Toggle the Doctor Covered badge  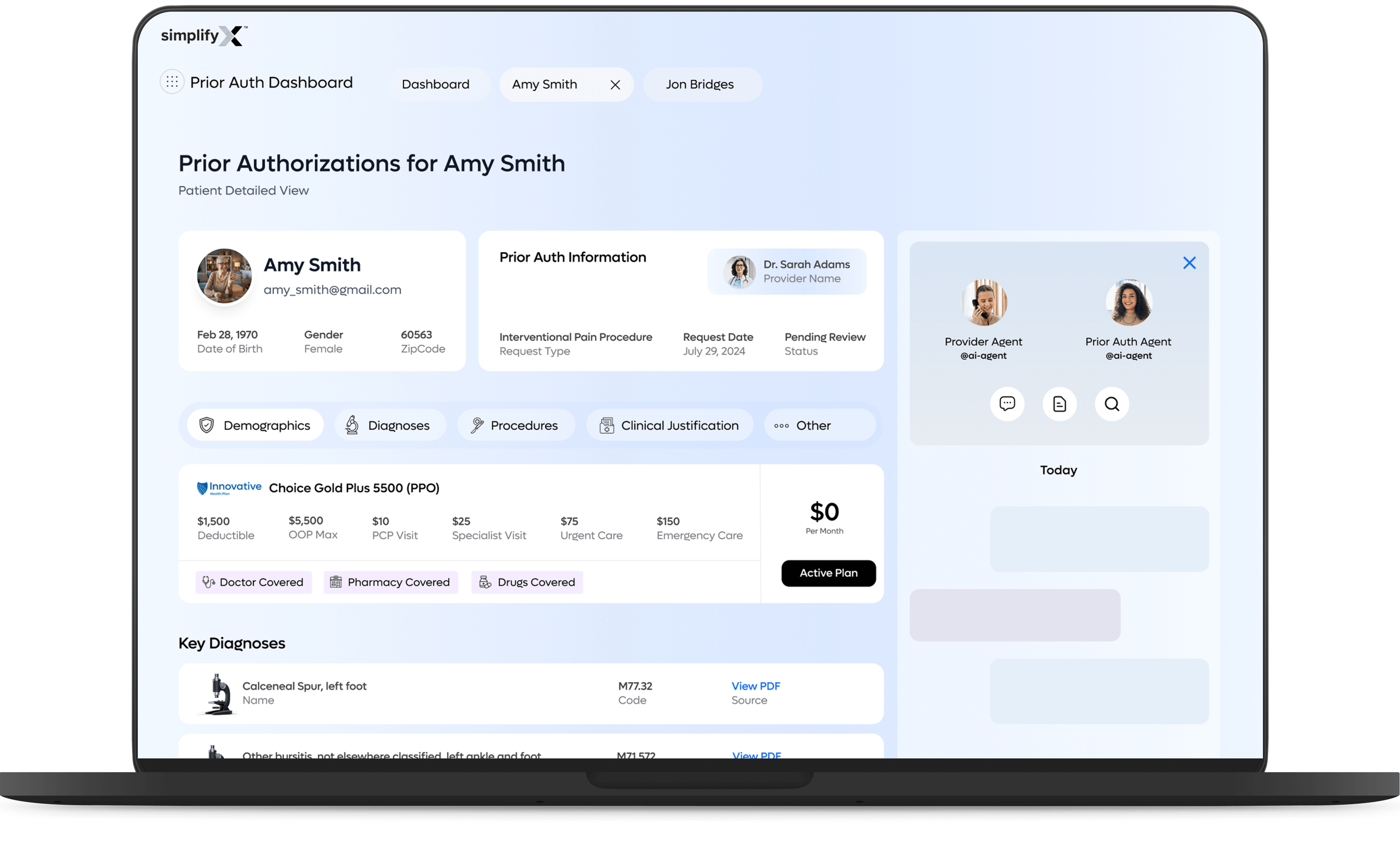(253, 582)
